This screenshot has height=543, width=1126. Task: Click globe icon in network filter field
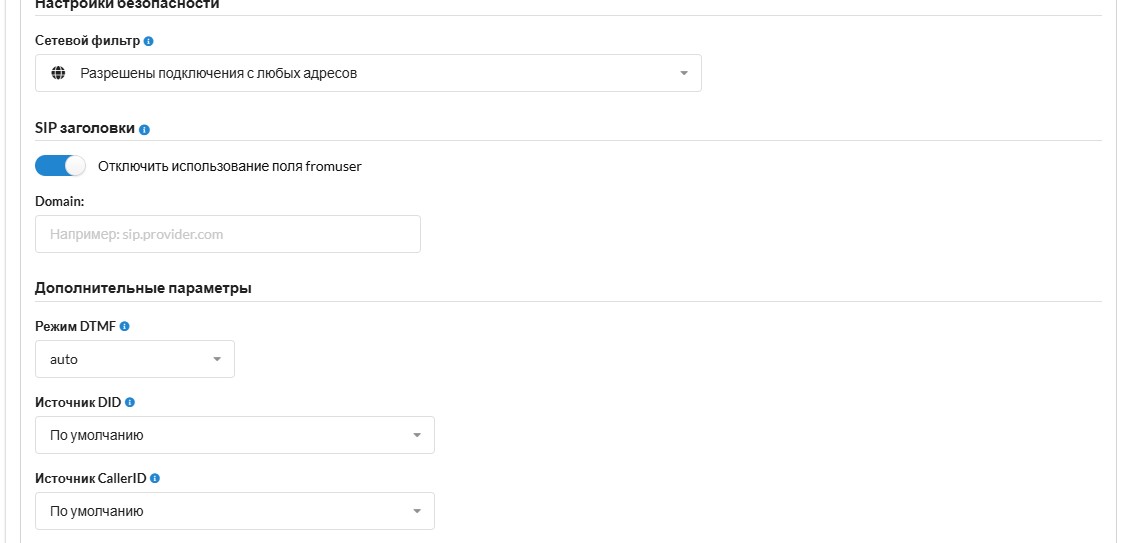pos(58,73)
